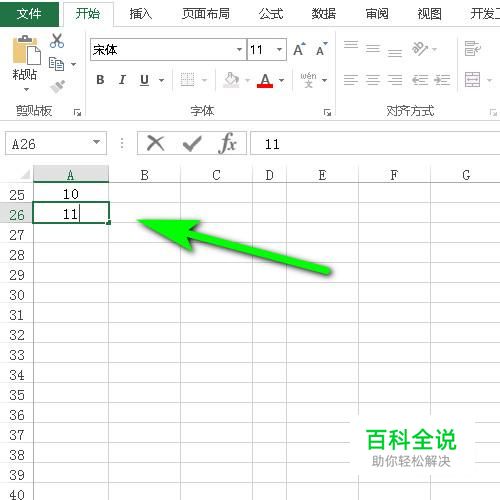The height and width of the screenshot is (500, 500).
Task: Open the Underline style dropdown arrow
Action: [x=161, y=80]
